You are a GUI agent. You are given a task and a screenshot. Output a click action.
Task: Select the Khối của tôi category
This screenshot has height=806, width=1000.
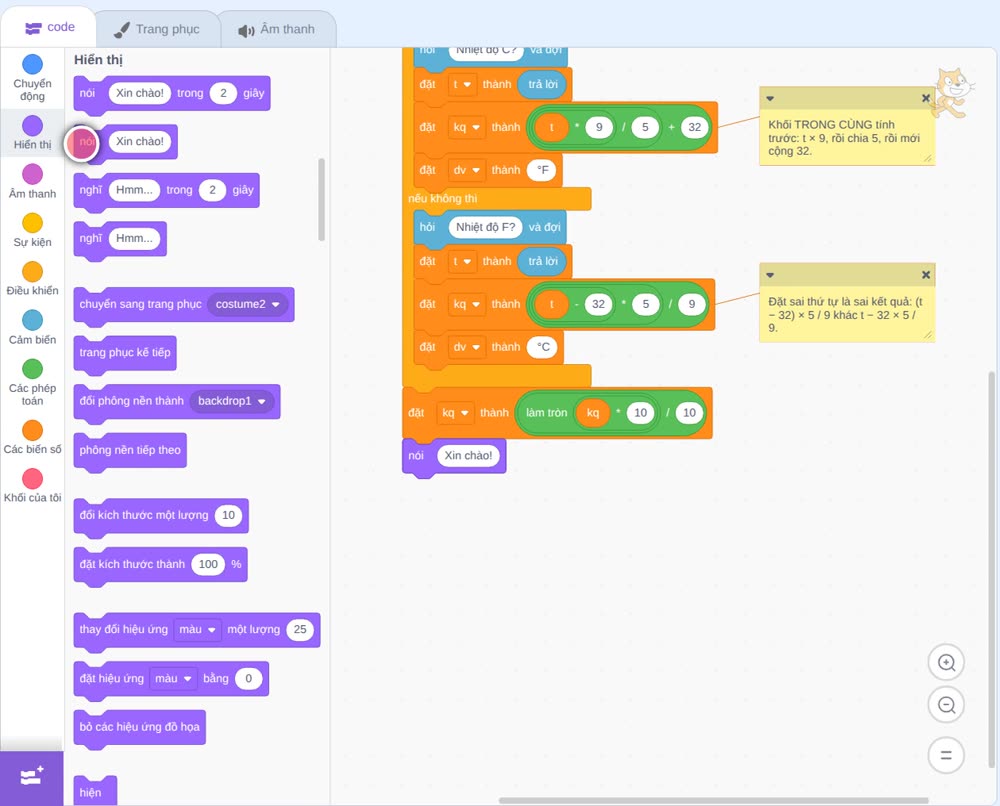click(x=32, y=485)
